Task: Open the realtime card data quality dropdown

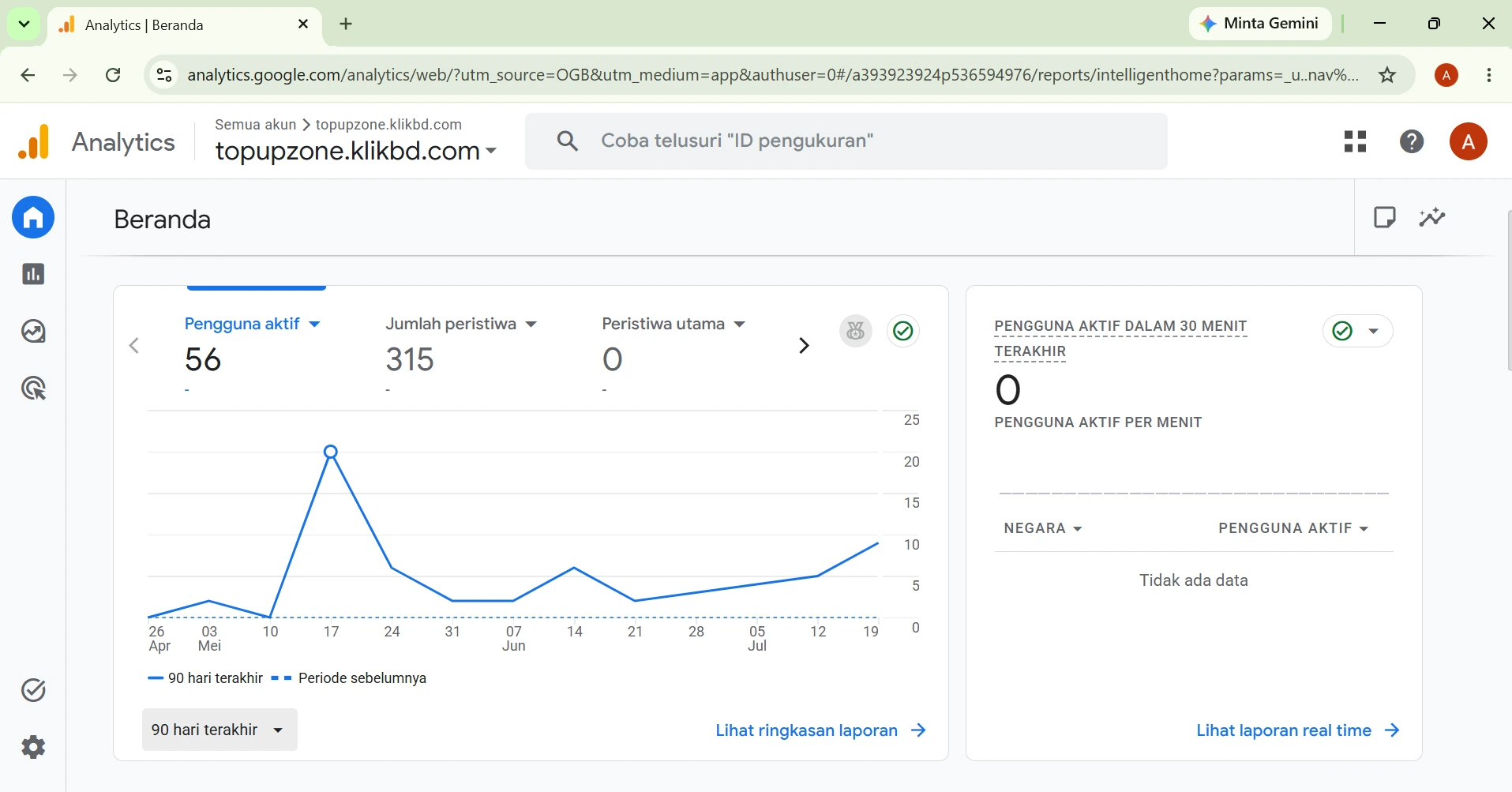Action: [1357, 331]
